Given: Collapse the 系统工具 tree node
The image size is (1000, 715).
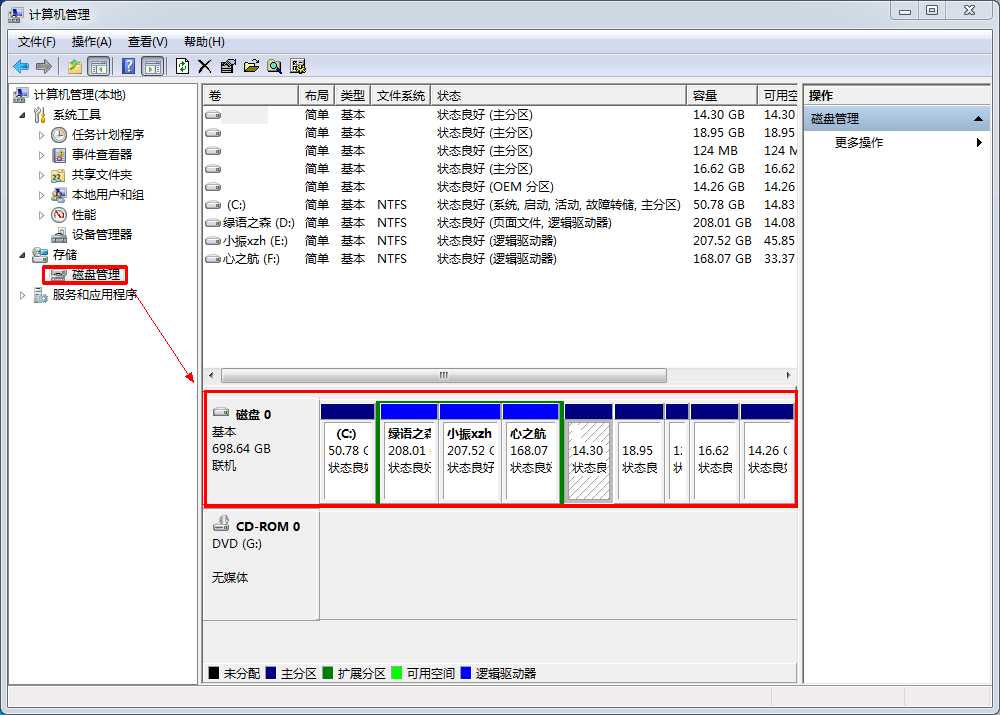Looking at the screenshot, I should point(22,115).
